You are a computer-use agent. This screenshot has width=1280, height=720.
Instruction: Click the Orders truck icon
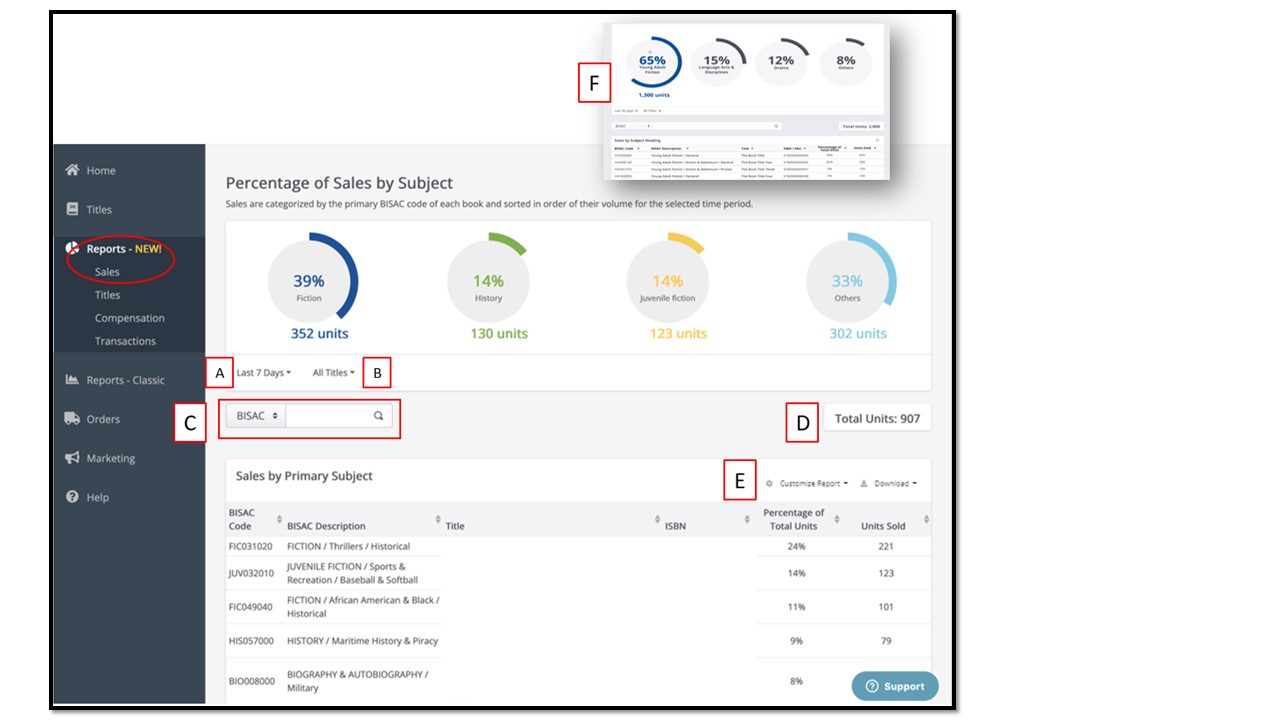click(x=72, y=418)
